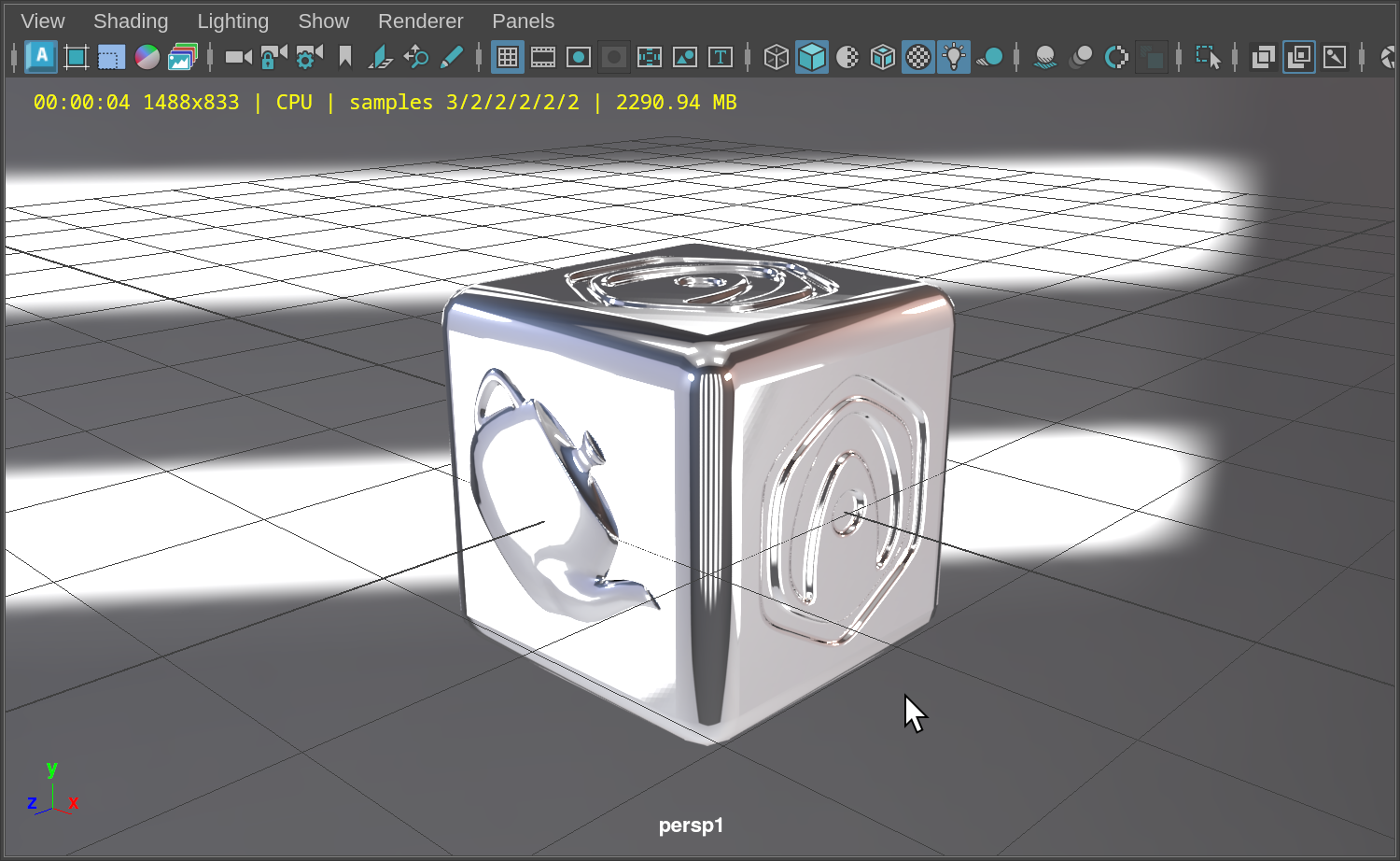Click the Textured checkered sphere icon
The image size is (1400, 861).
pos(917,57)
